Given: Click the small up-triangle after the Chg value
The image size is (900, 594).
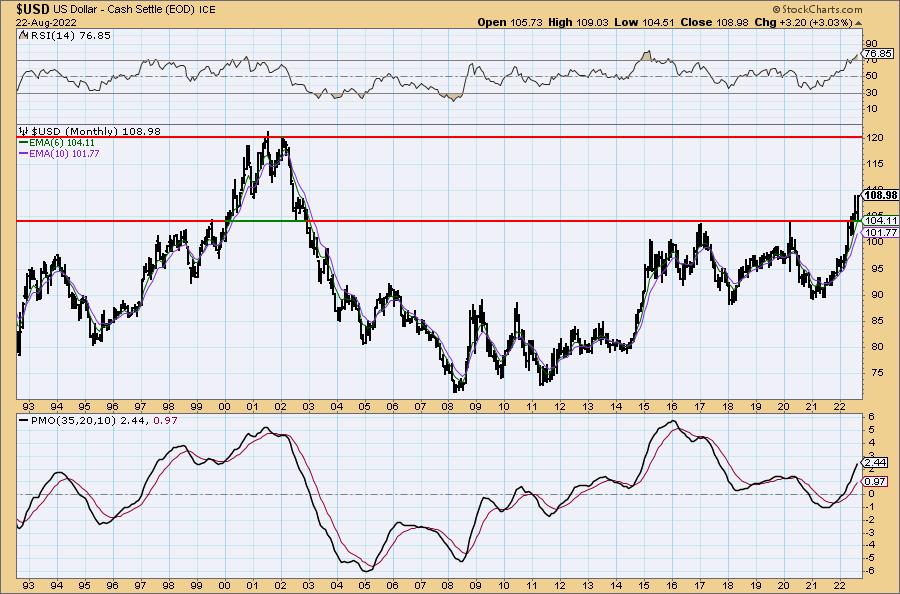Looking at the screenshot, I should click(859, 23).
